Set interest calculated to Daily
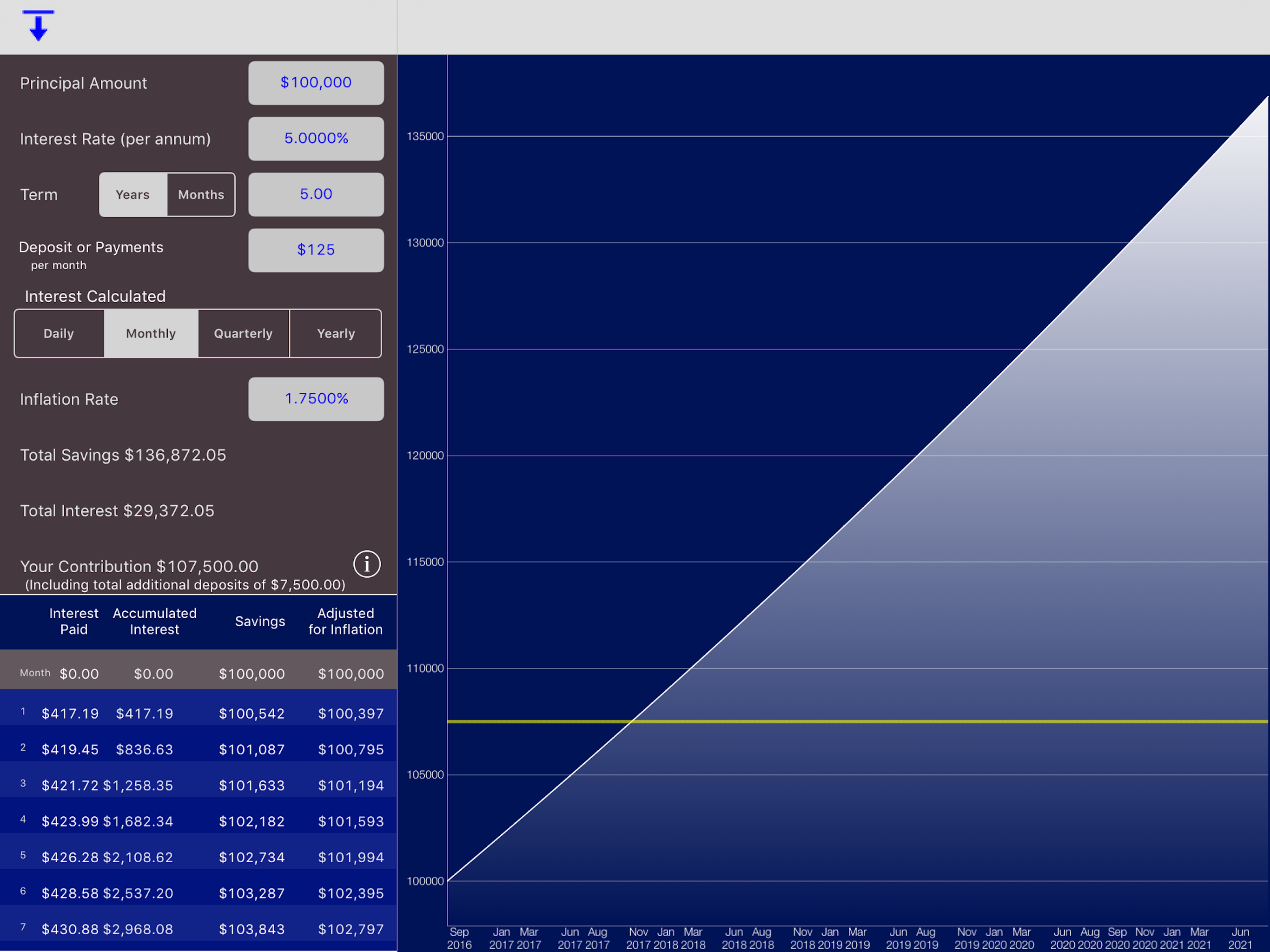Screen dimensions: 1270x952 pyautogui.click(x=59, y=334)
